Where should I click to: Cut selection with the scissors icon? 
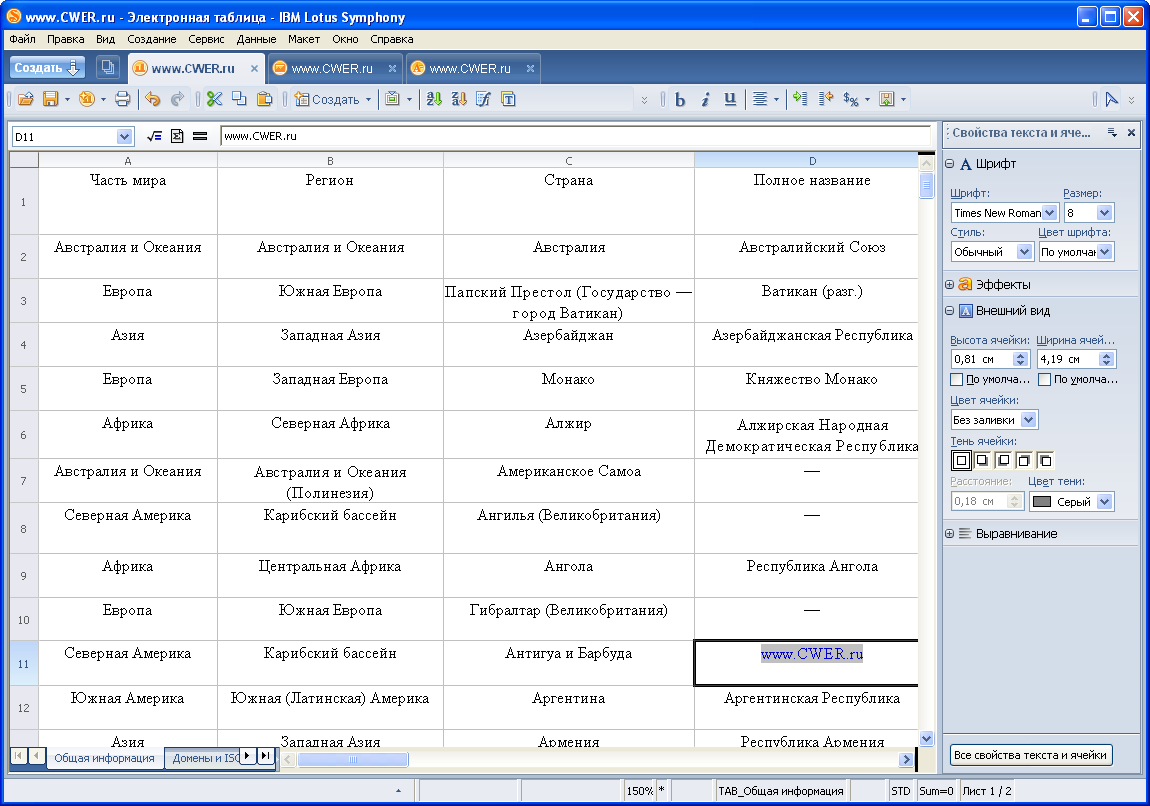[214, 99]
